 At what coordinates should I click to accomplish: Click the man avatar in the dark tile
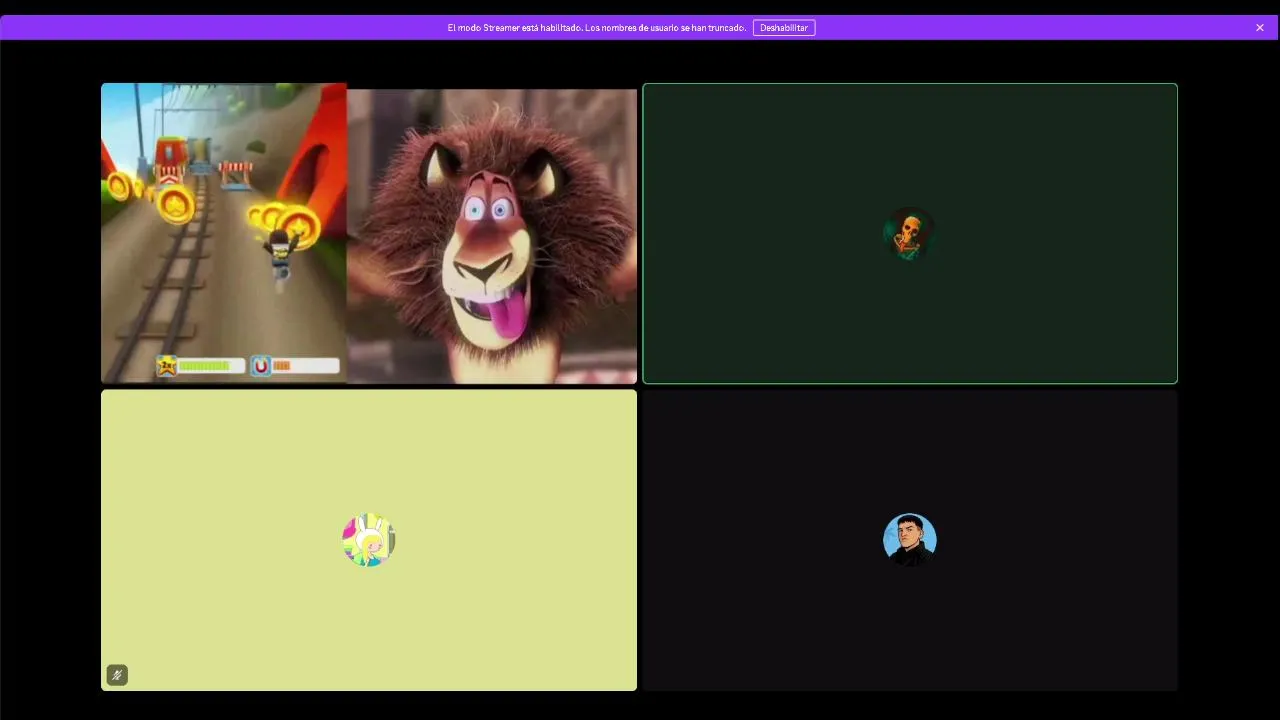point(910,540)
